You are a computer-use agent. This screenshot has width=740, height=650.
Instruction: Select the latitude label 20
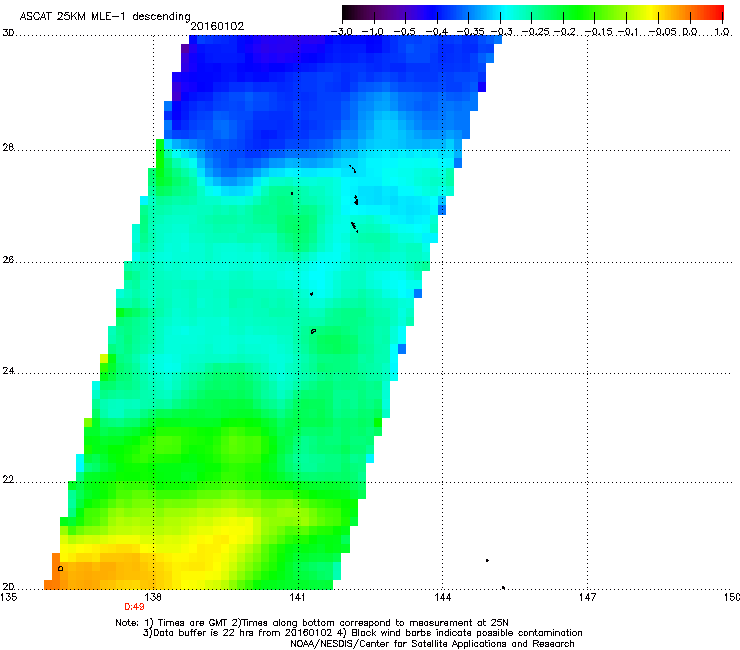click(8, 586)
